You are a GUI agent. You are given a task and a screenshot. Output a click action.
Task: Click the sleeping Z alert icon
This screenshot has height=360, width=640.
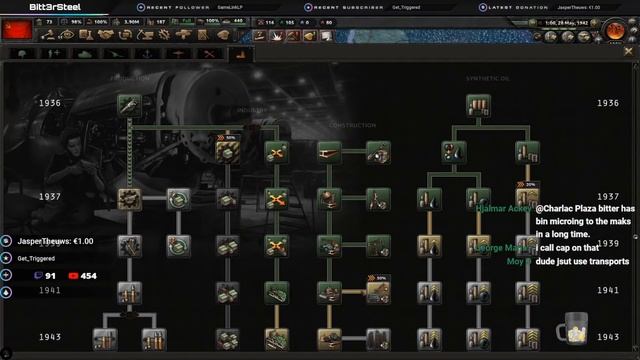click(260, 36)
